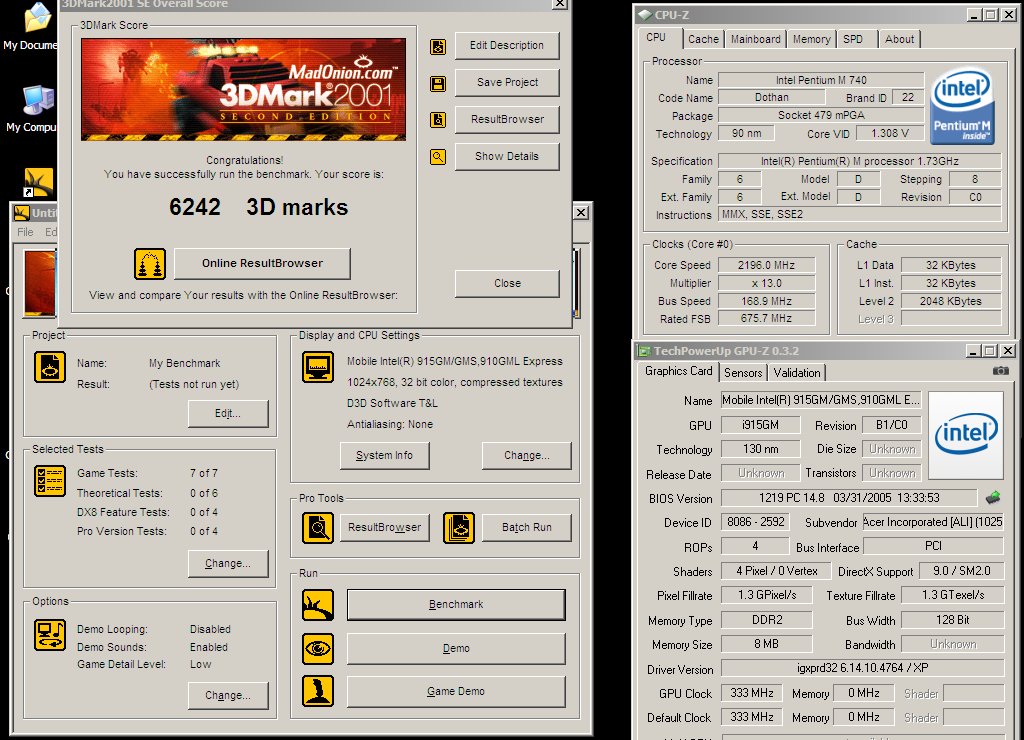This screenshot has height=740, width=1024.
Task: Click the Online ResultBrowser button
Action: tap(262, 263)
